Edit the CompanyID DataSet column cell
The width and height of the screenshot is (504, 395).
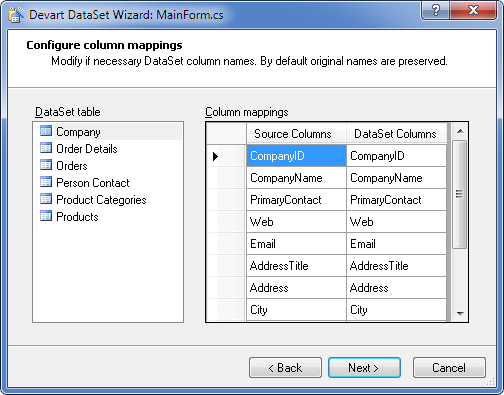tap(396, 156)
